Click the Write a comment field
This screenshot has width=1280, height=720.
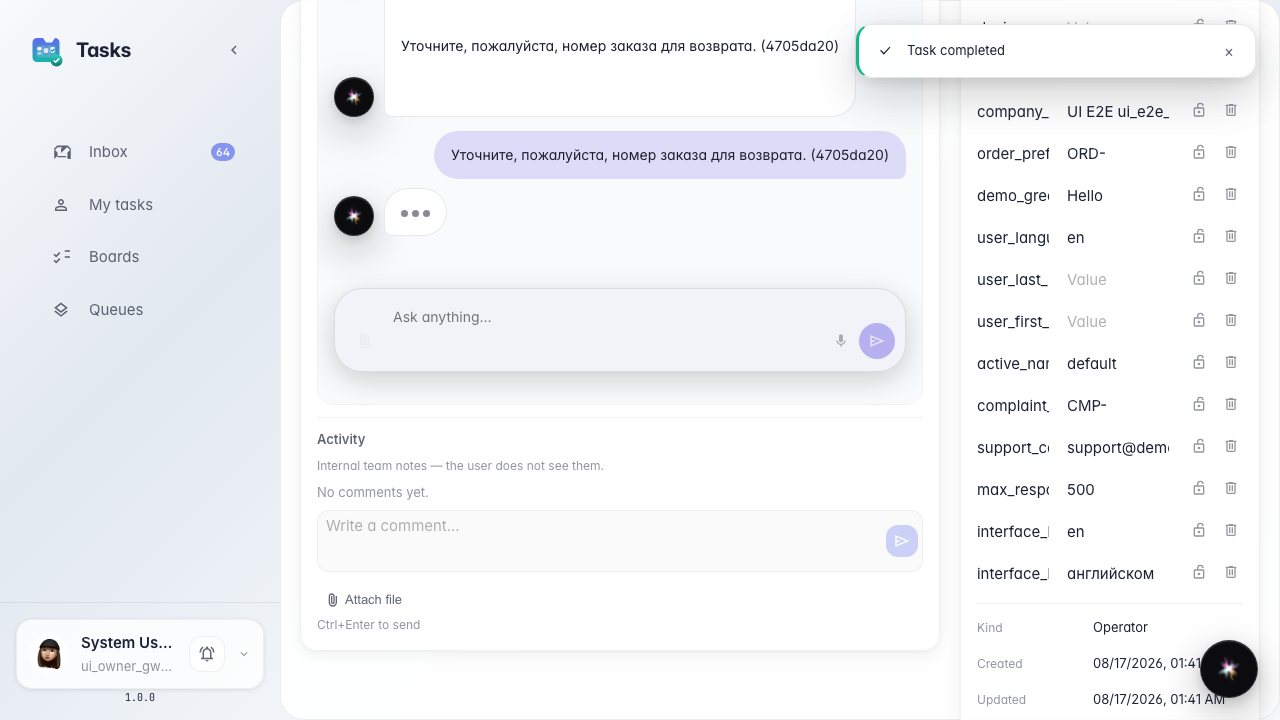[600, 541]
